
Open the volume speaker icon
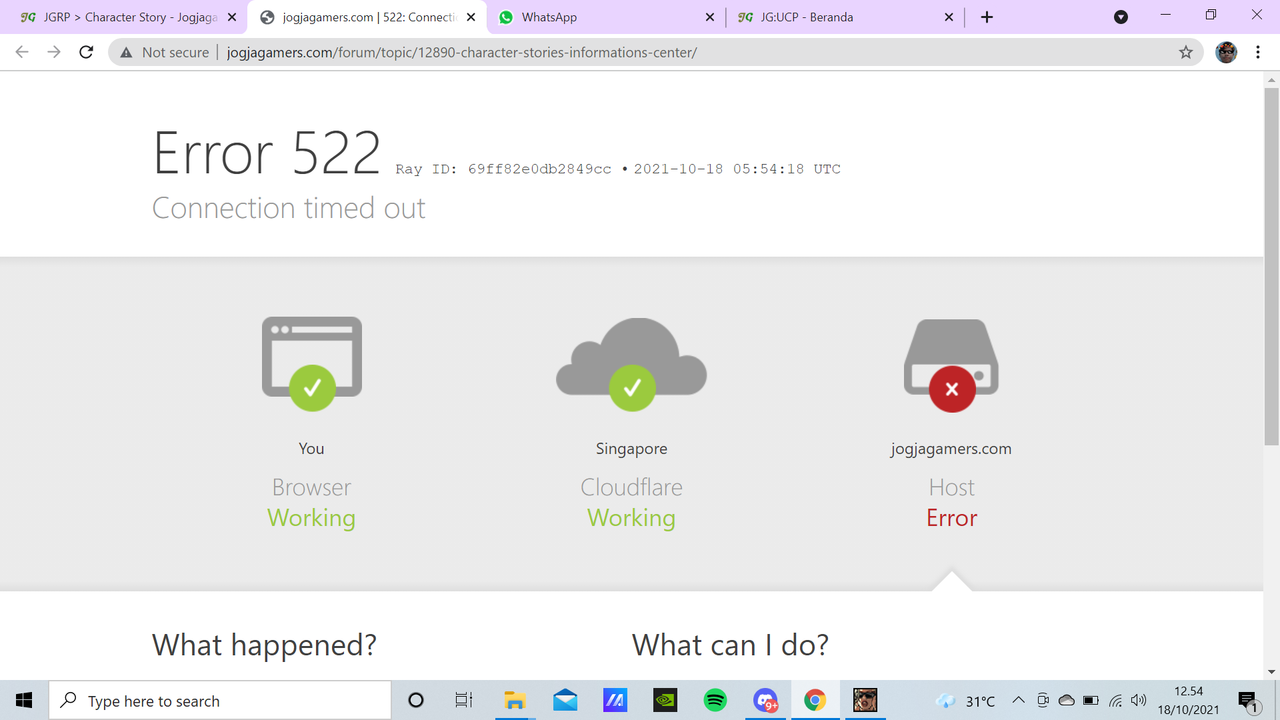point(1138,701)
